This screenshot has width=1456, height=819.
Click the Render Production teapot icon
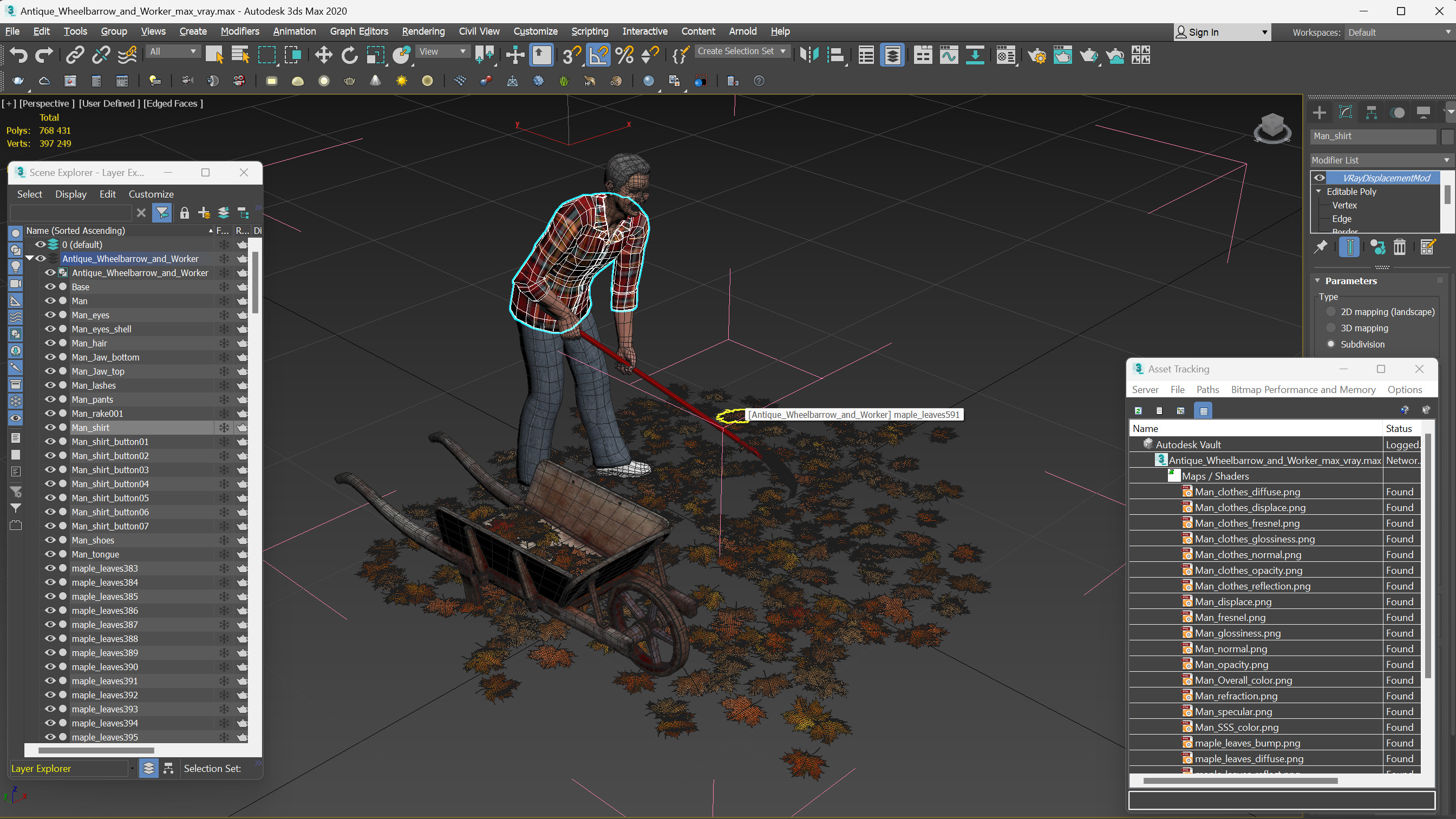pos(1088,55)
